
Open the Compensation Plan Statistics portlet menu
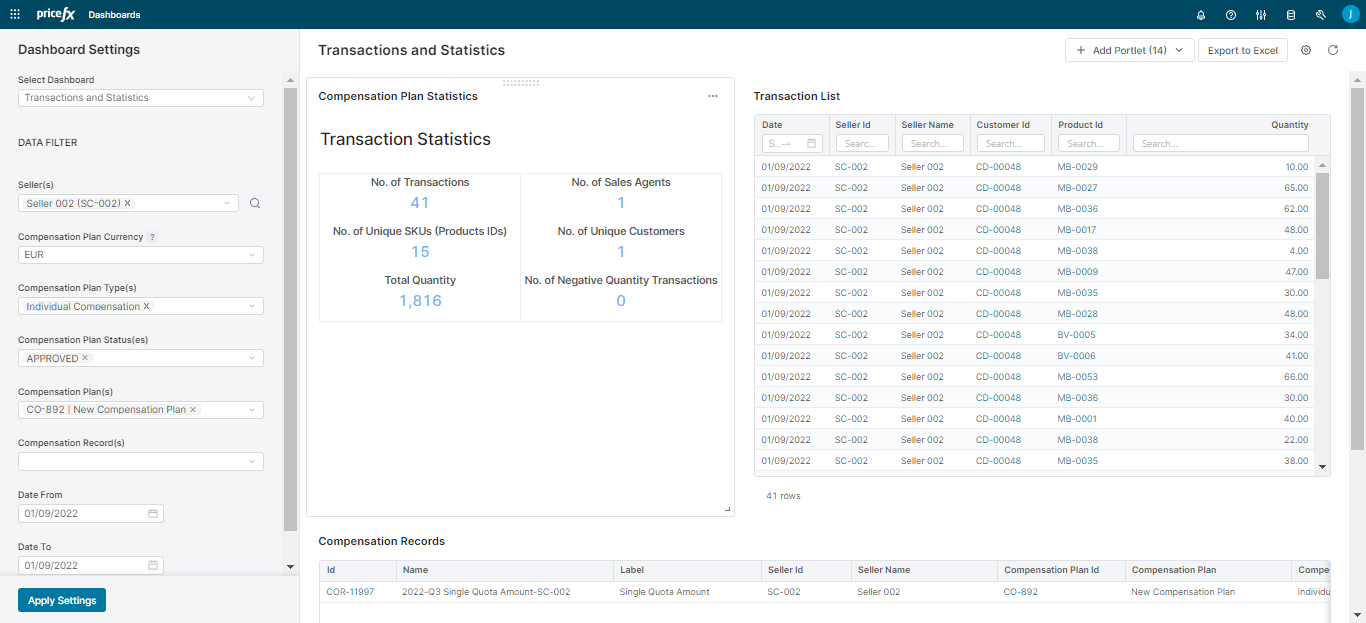(x=713, y=96)
